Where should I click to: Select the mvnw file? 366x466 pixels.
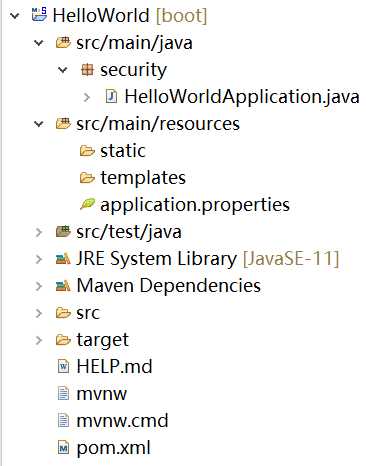[92, 394]
